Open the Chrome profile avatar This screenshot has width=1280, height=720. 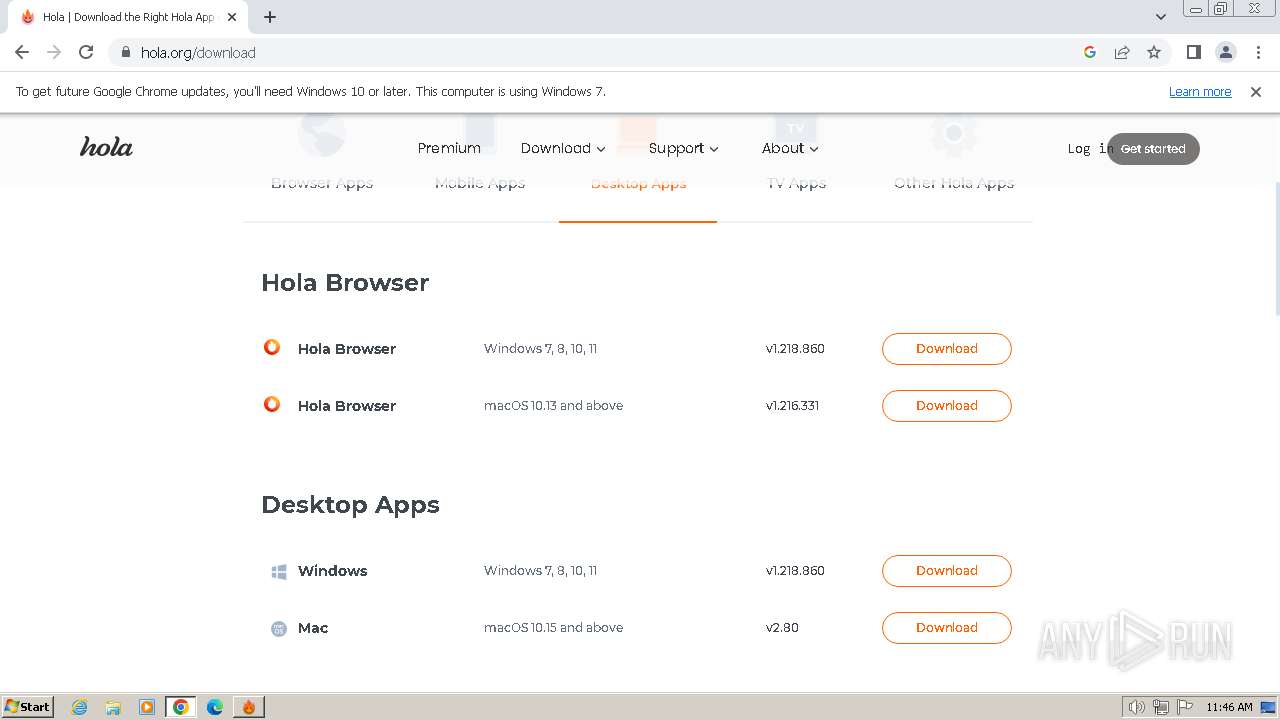coord(1225,52)
